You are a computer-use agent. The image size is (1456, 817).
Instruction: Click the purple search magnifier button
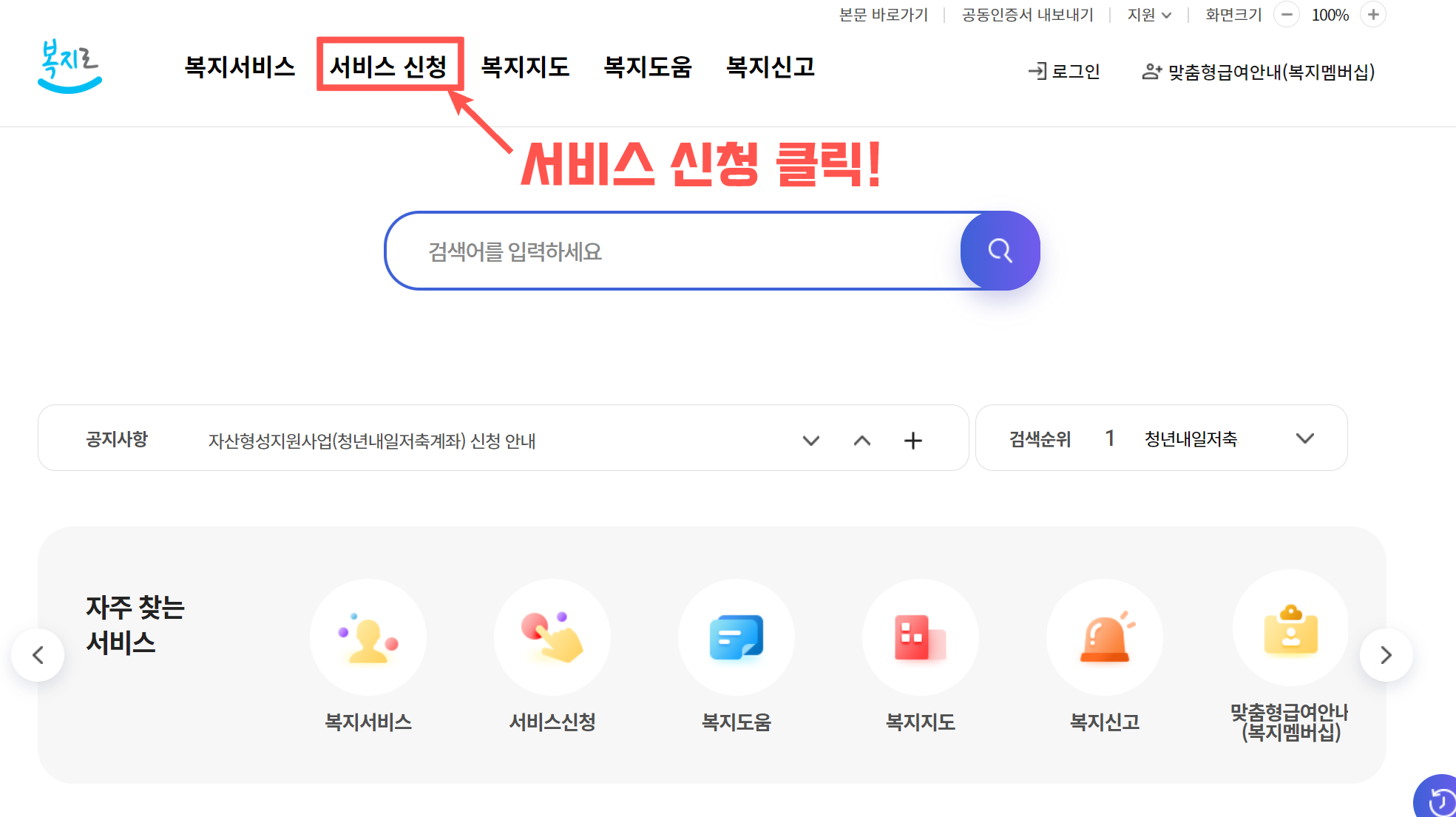(1000, 251)
